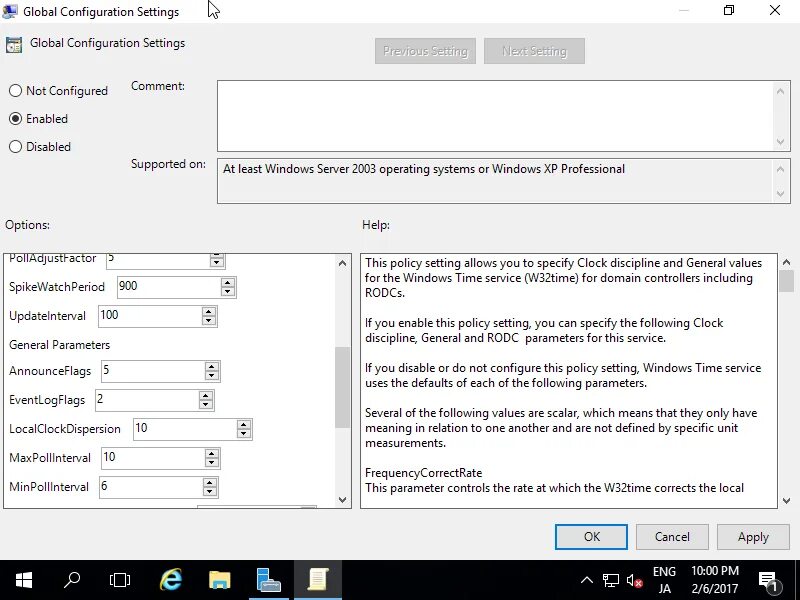Viewport: 800px width, 600px height.
Task: Open the Action Center notification icon
Action: 768,580
